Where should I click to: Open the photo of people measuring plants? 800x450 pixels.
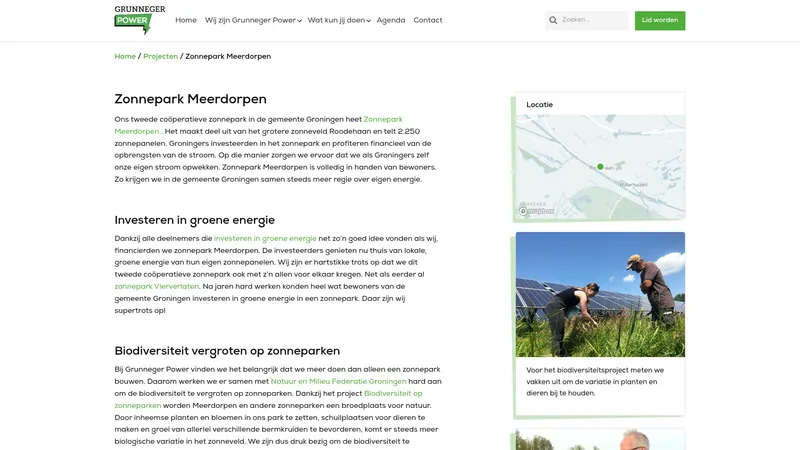(x=600, y=294)
